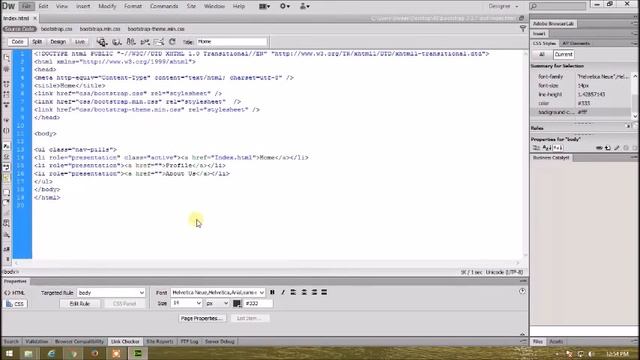The image size is (640, 360).
Task: Toggle Live view
Action: click(80, 42)
